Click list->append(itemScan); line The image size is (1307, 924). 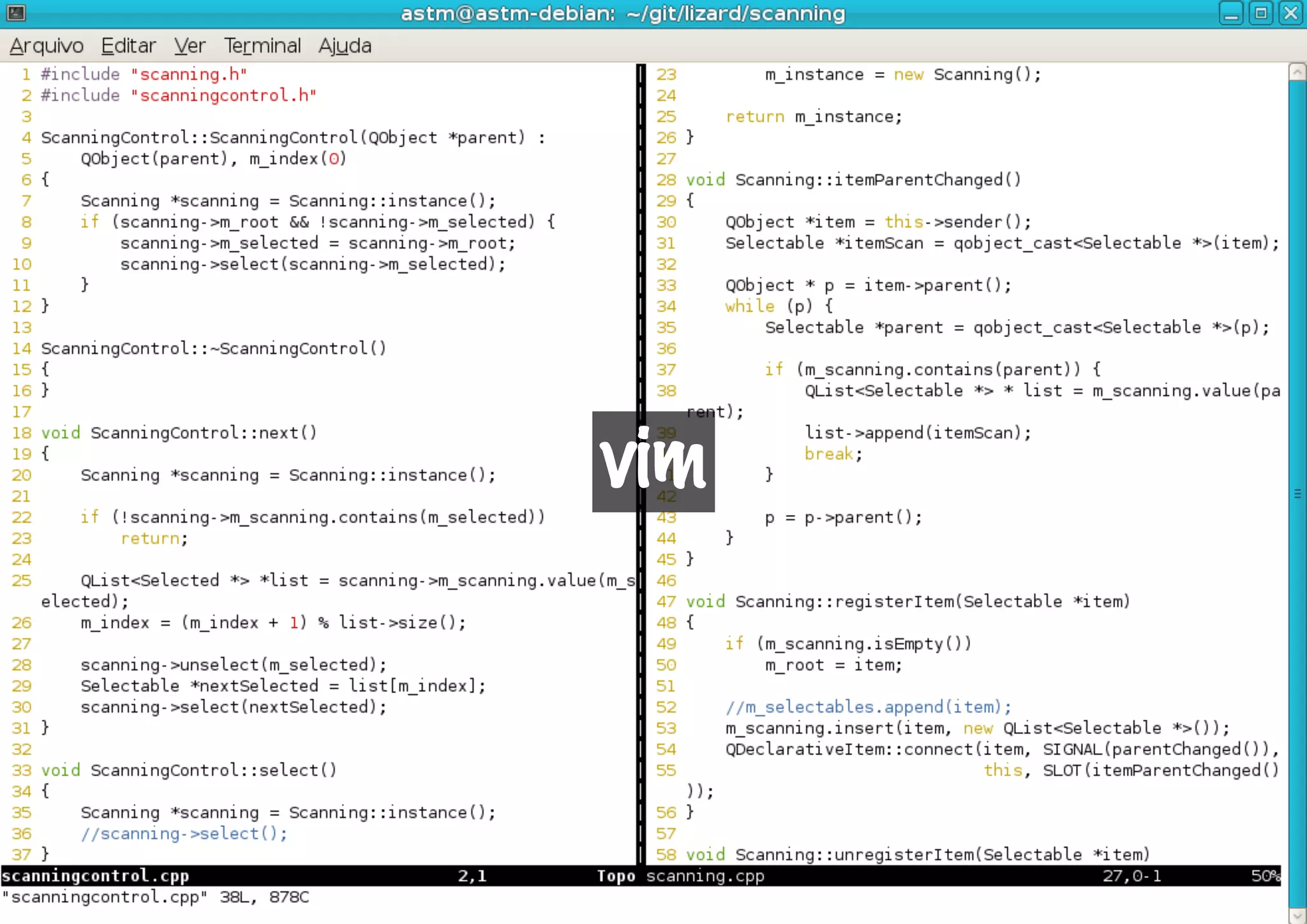tap(918, 433)
